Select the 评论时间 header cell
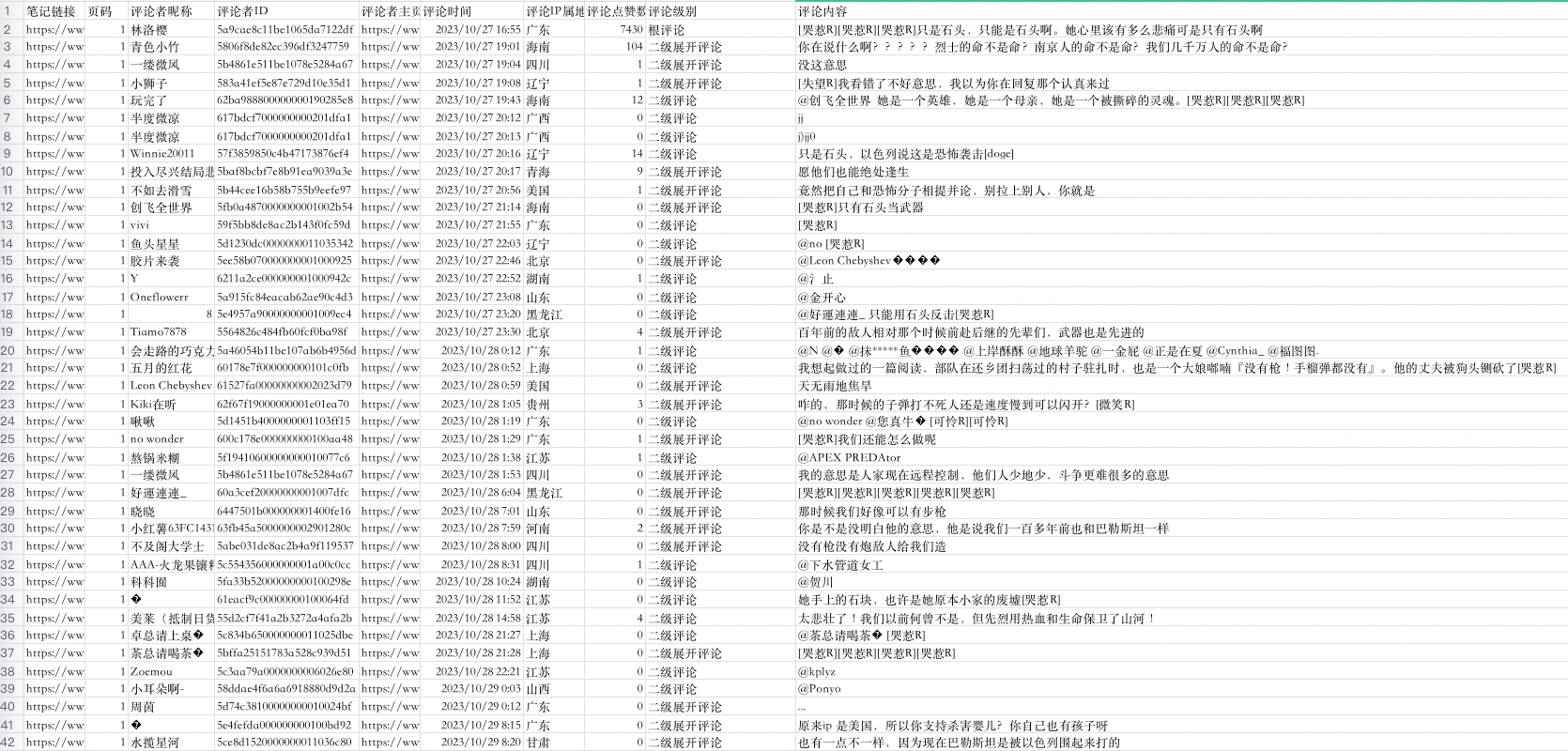Image resolution: width=1568 pixels, height=751 pixels. [472, 11]
